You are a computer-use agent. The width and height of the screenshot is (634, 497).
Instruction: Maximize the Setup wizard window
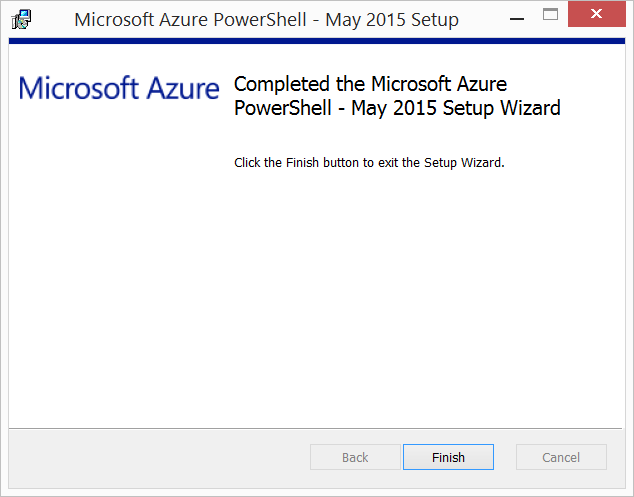click(x=550, y=14)
